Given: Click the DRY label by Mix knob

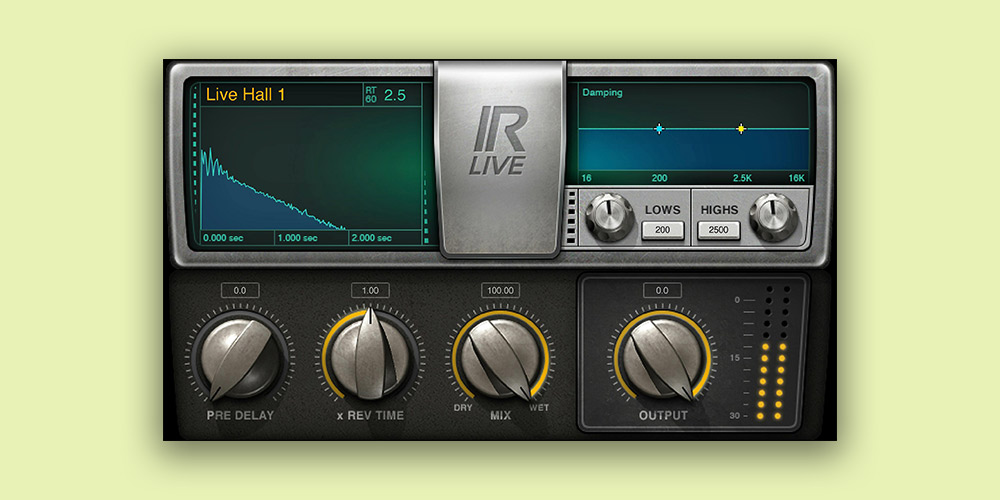Looking at the screenshot, I should 463,408.
